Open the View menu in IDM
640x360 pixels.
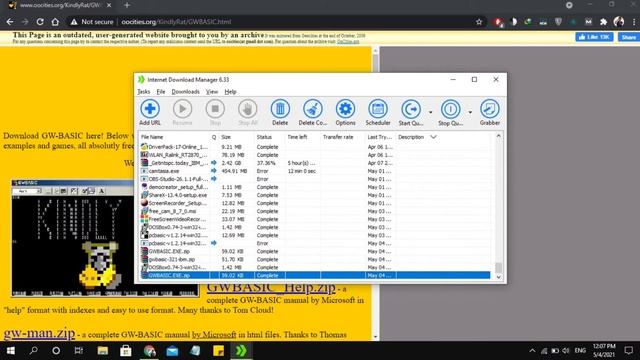[212, 91]
